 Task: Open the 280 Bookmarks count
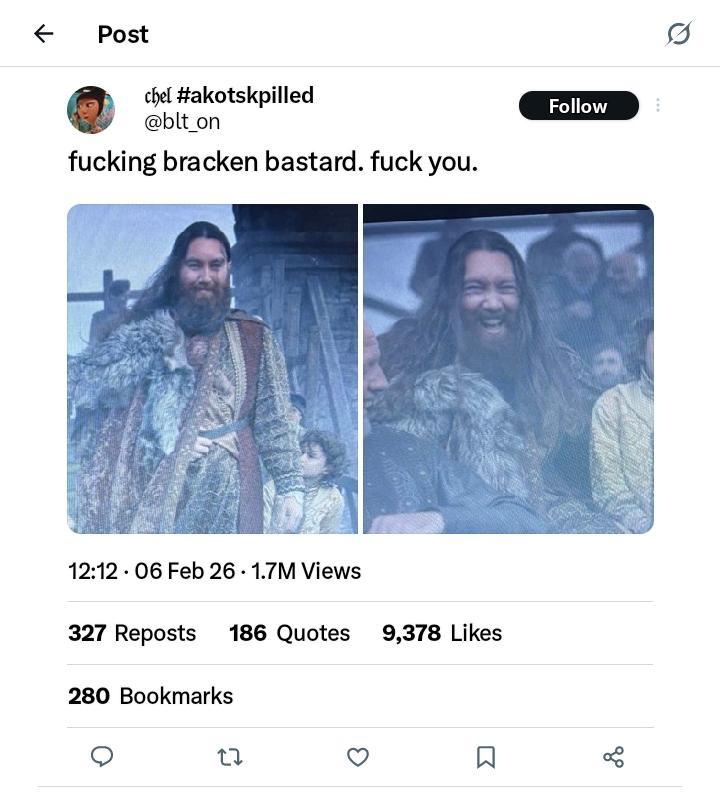click(150, 696)
